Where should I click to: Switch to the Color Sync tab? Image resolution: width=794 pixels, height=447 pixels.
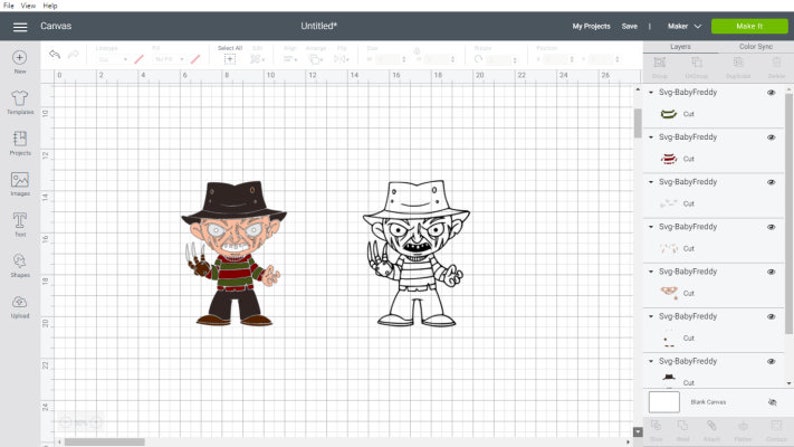[756, 47]
